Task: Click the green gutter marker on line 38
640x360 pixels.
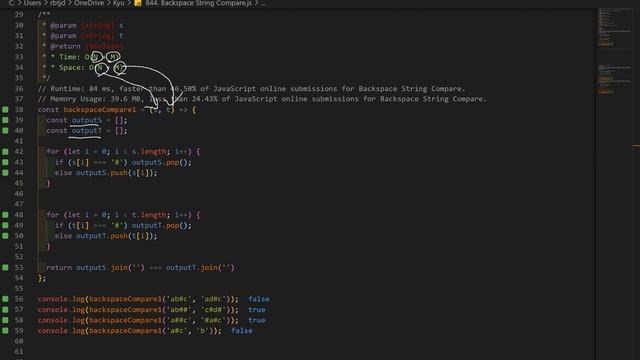Action: point(5,109)
